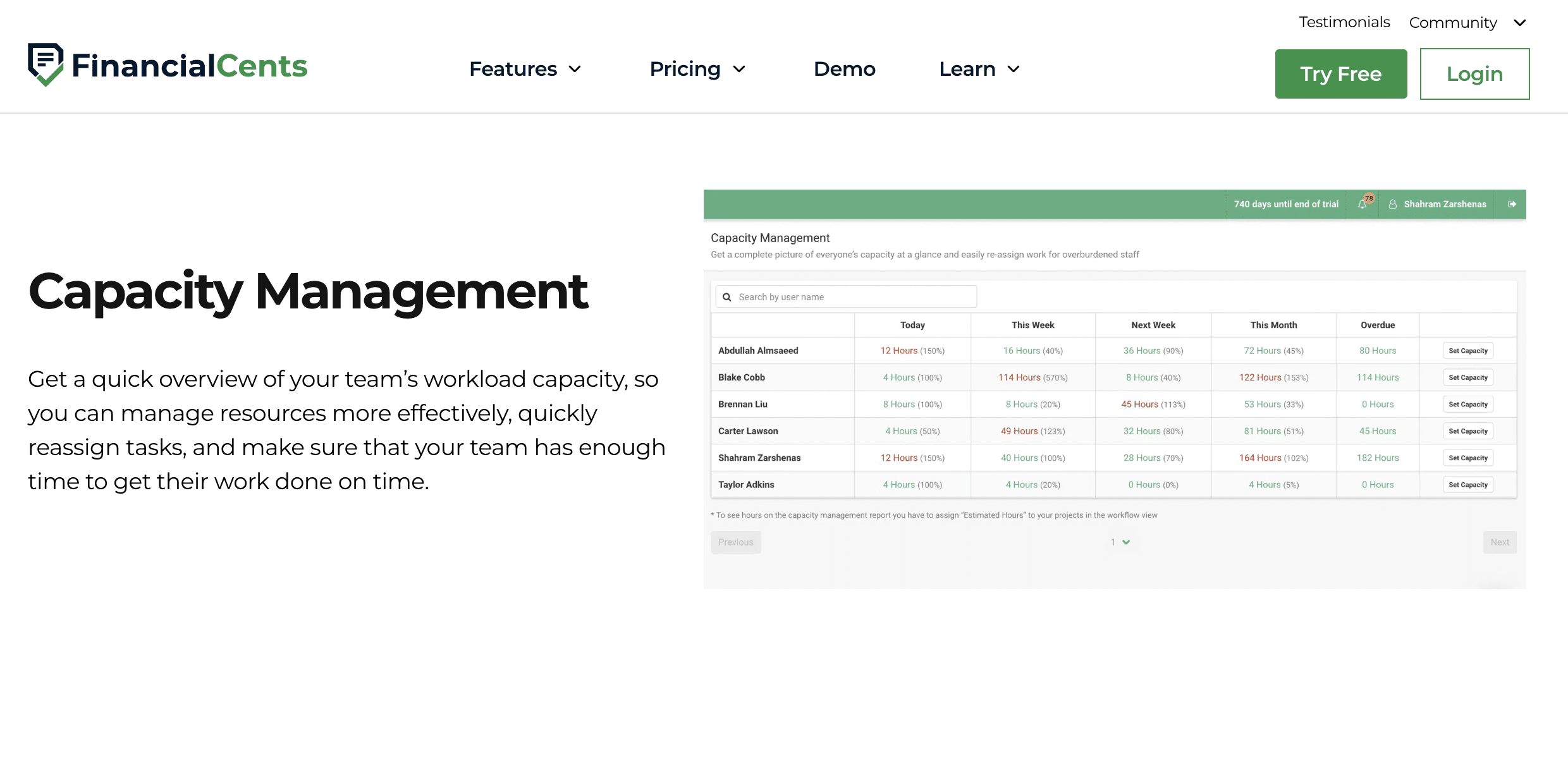This screenshot has height=761, width=1568.
Task: Click the This Month column header
Action: 1273,325
